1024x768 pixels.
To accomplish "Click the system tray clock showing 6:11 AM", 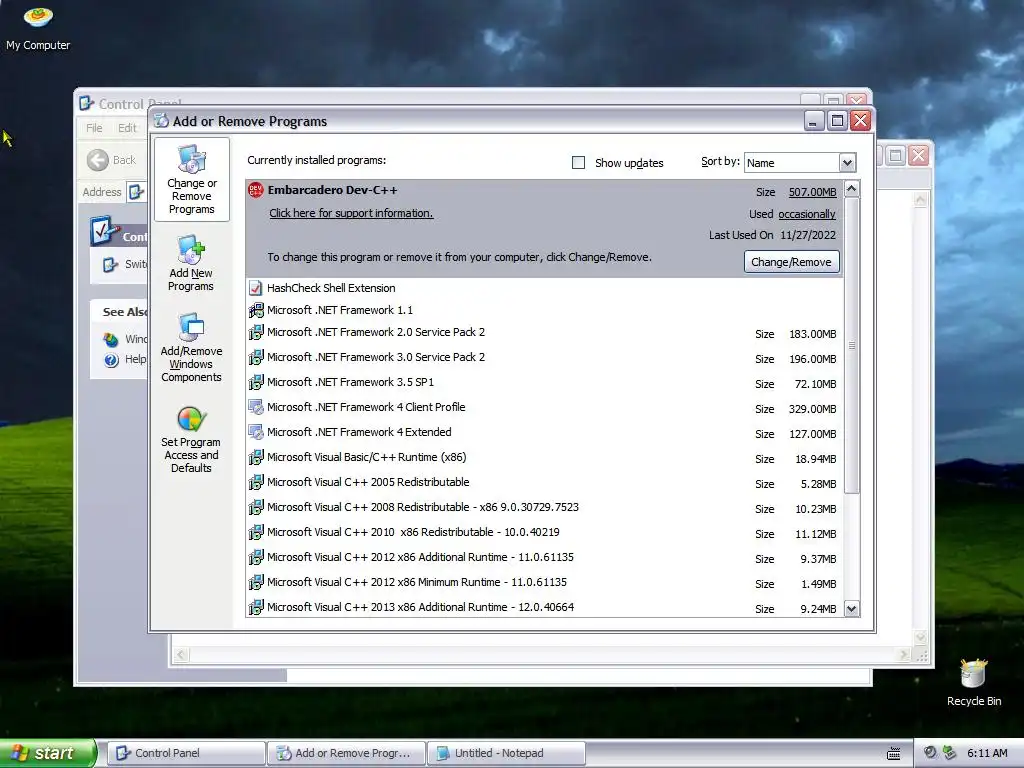I will coord(987,753).
